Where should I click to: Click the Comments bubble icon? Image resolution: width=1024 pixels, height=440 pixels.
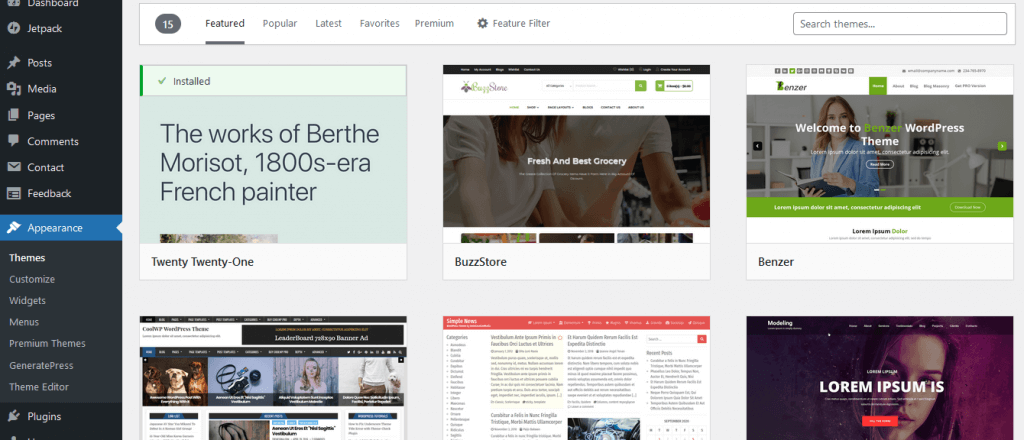[13, 141]
